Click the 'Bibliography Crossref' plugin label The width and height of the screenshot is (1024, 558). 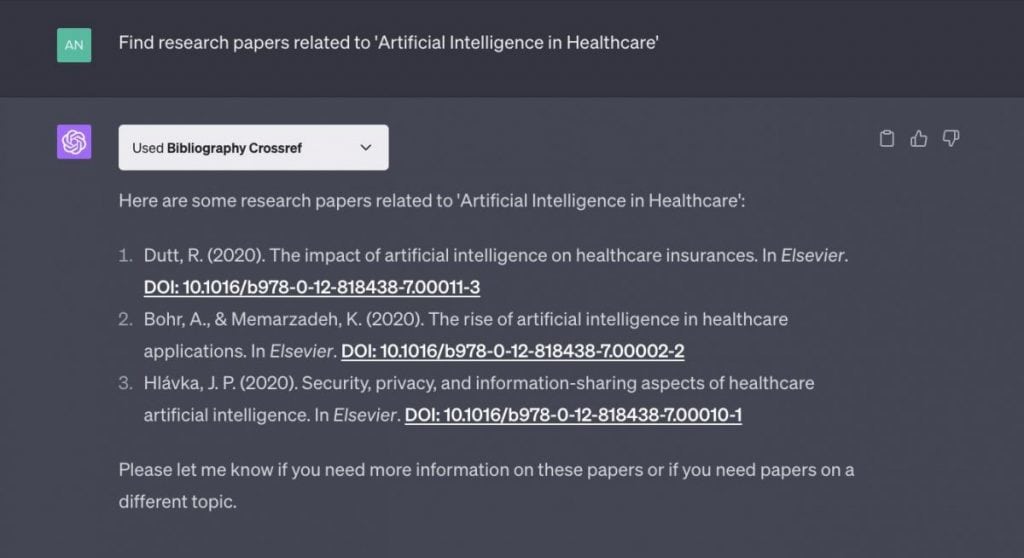point(234,148)
